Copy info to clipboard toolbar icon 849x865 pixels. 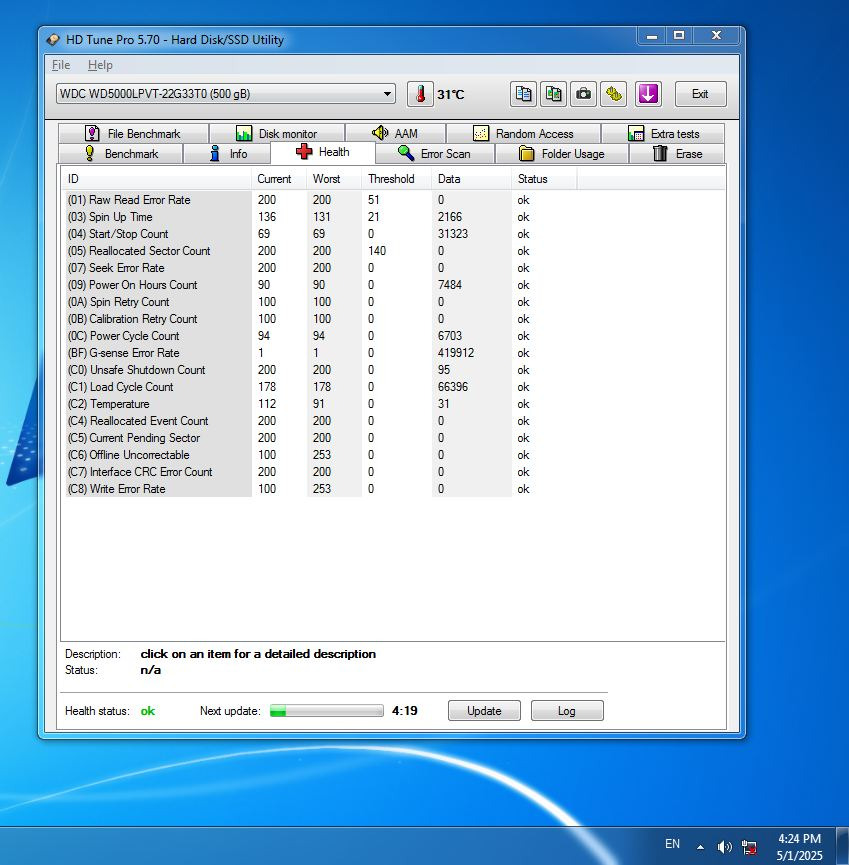(x=523, y=94)
